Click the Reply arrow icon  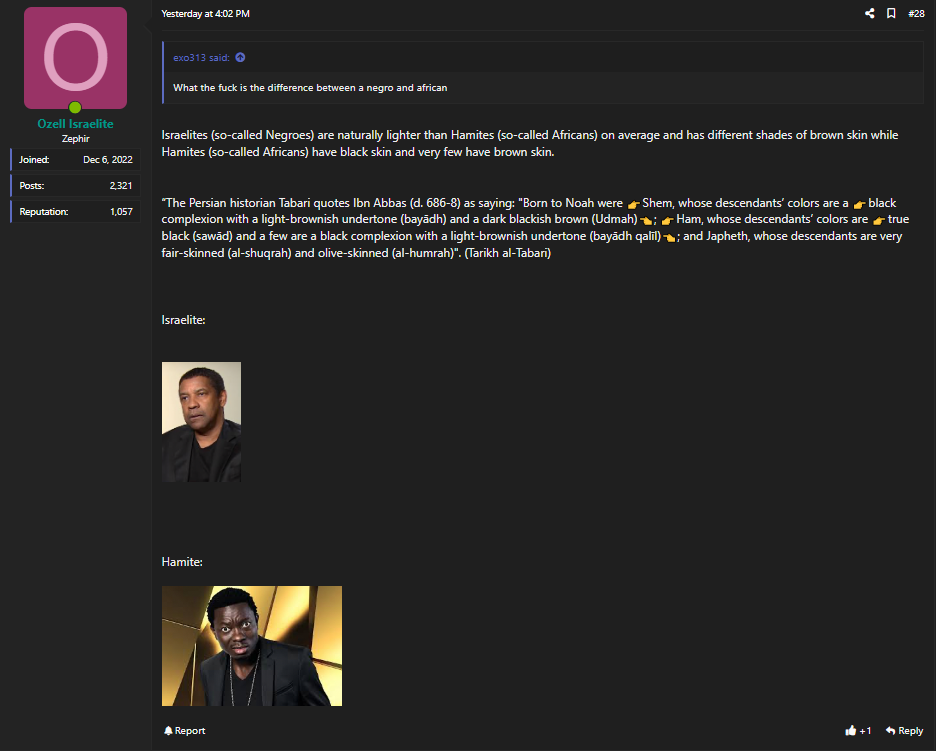pyautogui.click(x=891, y=730)
